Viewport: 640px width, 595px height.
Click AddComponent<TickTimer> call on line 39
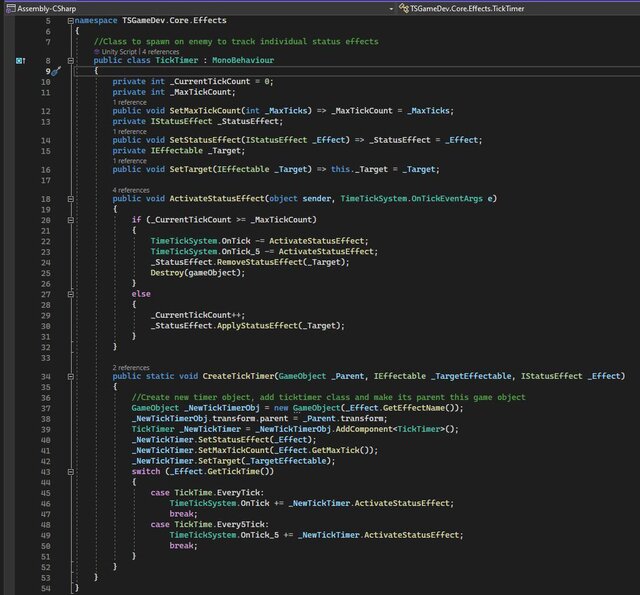pyautogui.click(x=397, y=429)
